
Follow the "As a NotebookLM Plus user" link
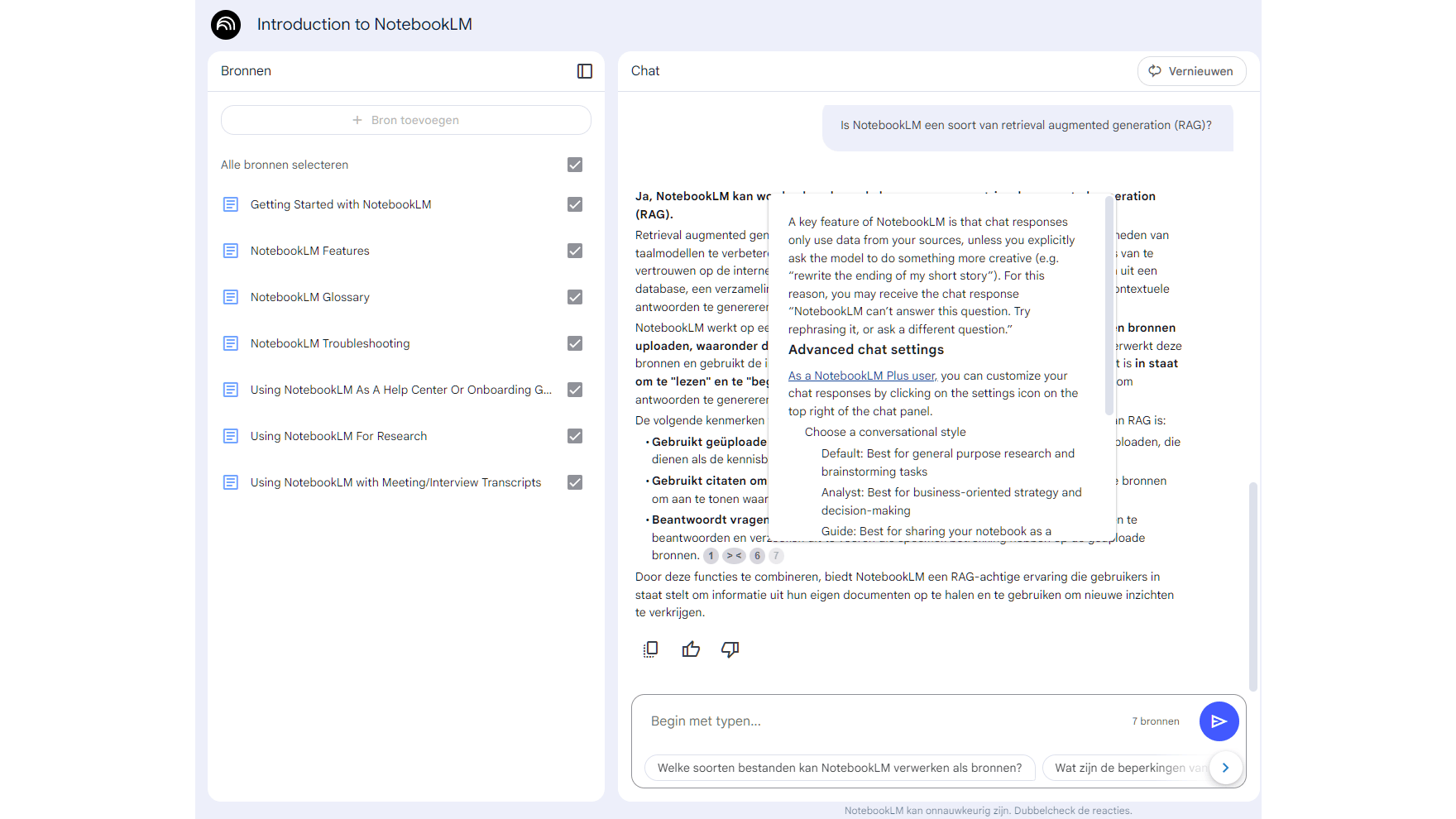coord(862,376)
